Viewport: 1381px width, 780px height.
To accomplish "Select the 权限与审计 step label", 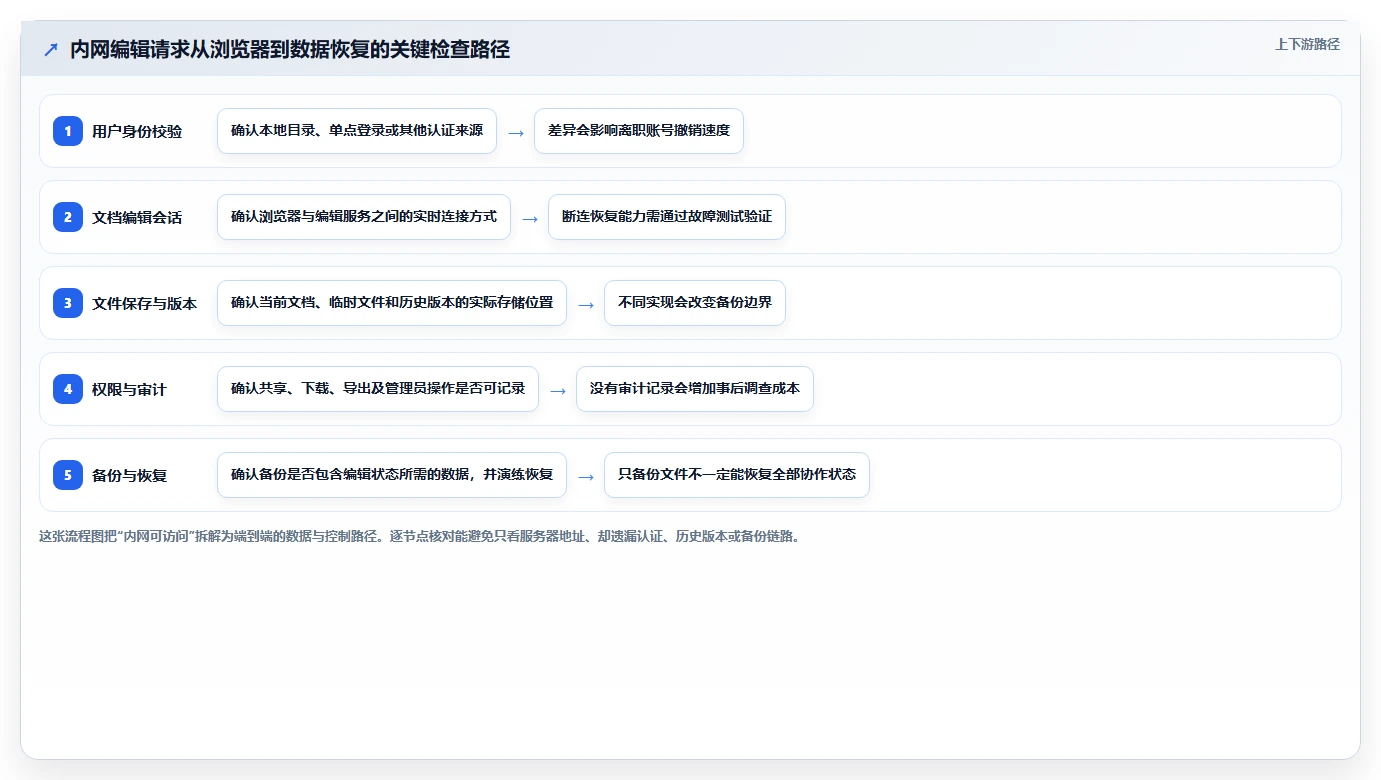I will (129, 389).
